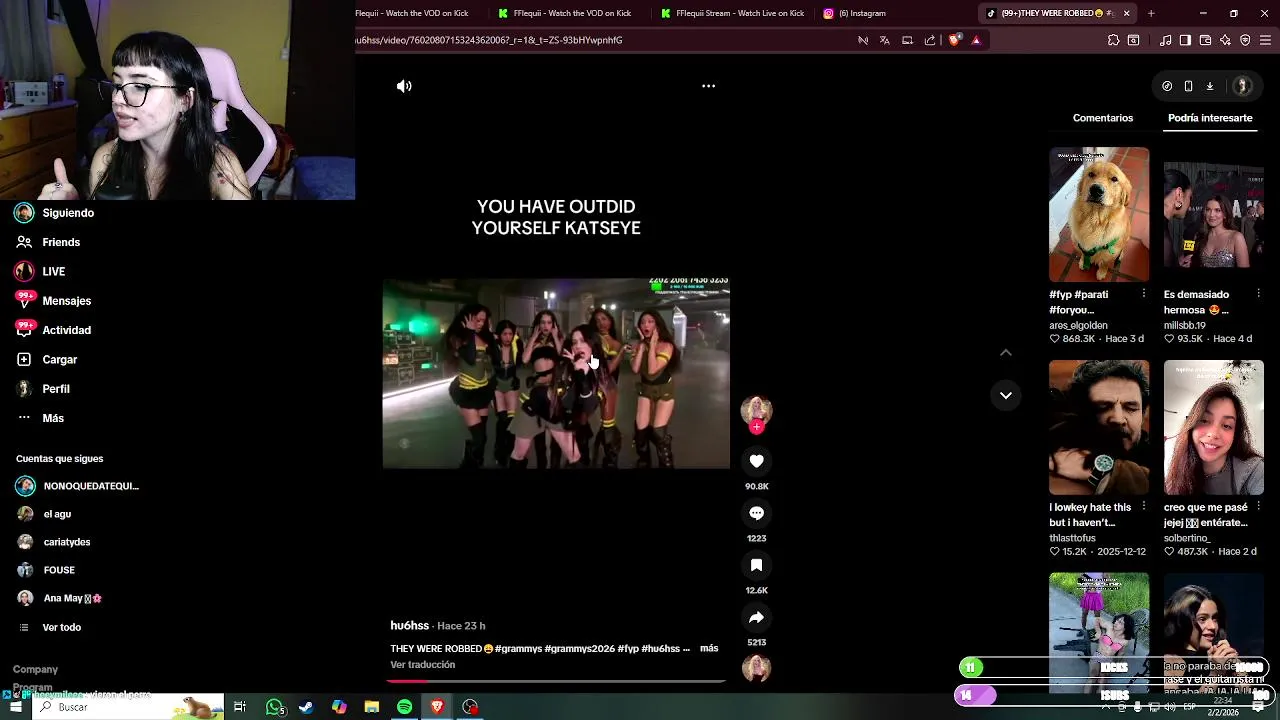This screenshot has height=720, width=1280.
Task: Open the comments bubble showing 1223
Action: [756, 513]
